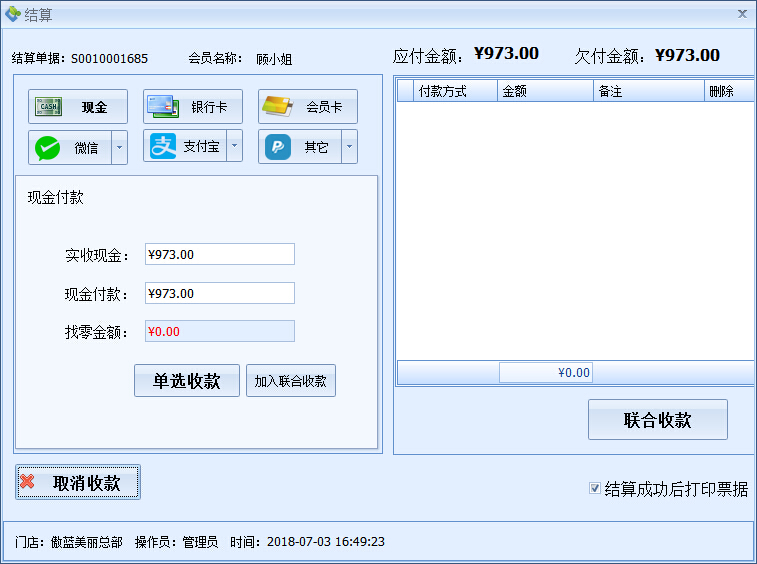757x564 pixels.
Task: Click the 实收现金 input field
Action: coord(219,254)
